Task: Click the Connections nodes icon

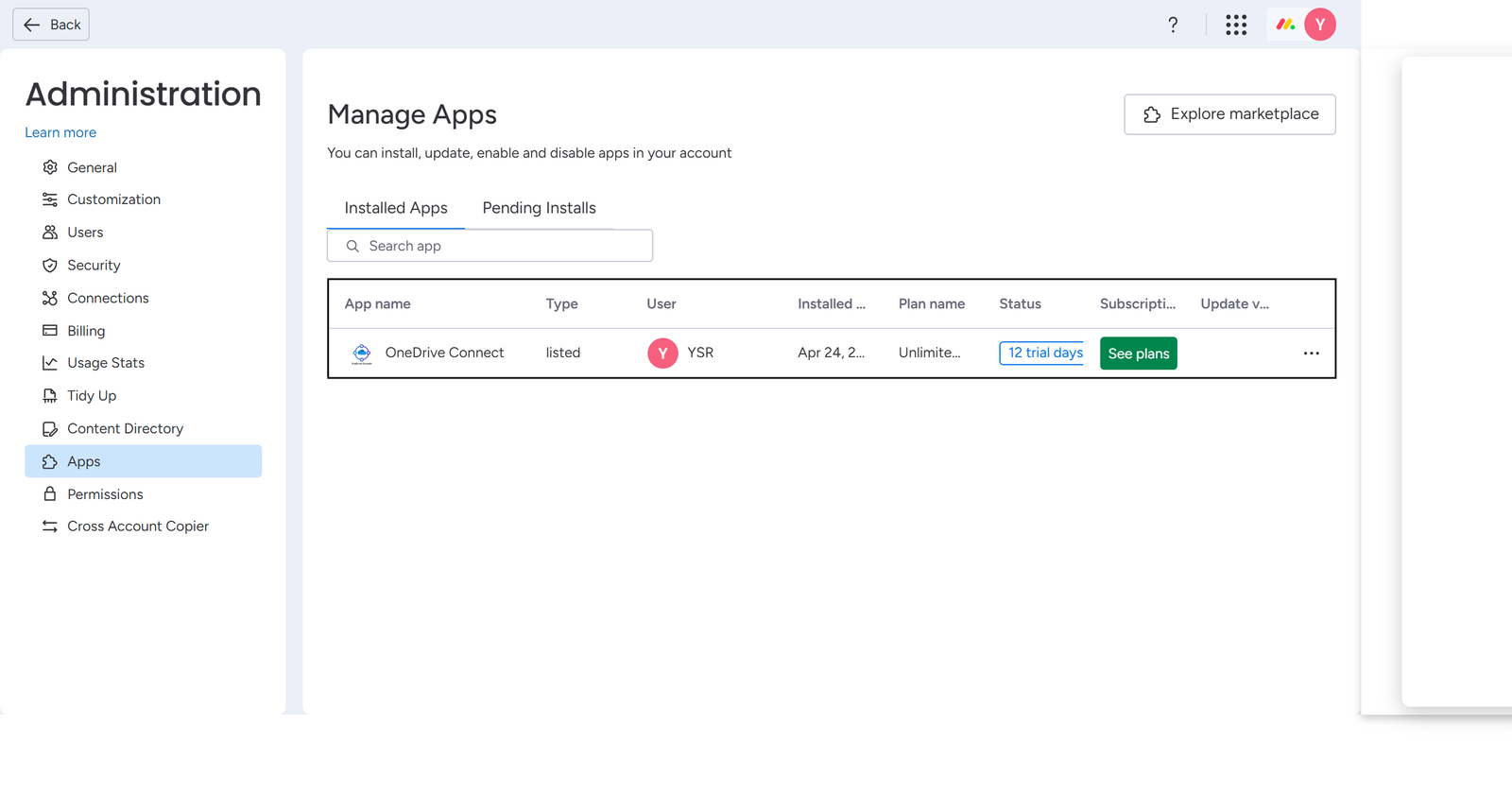Action: pos(50,298)
